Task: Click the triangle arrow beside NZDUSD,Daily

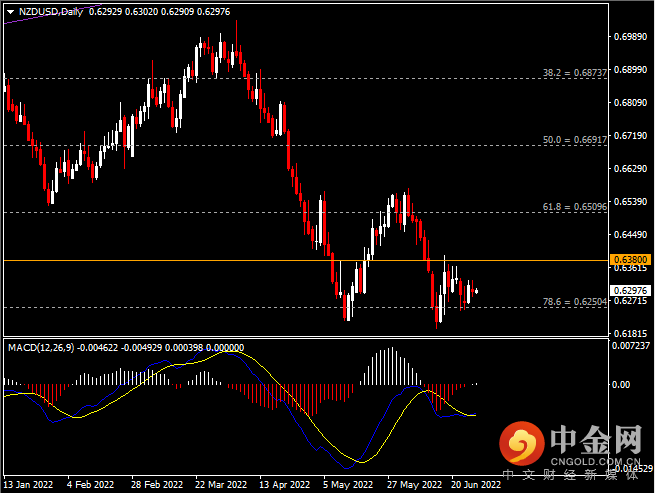Action: click(8, 12)
